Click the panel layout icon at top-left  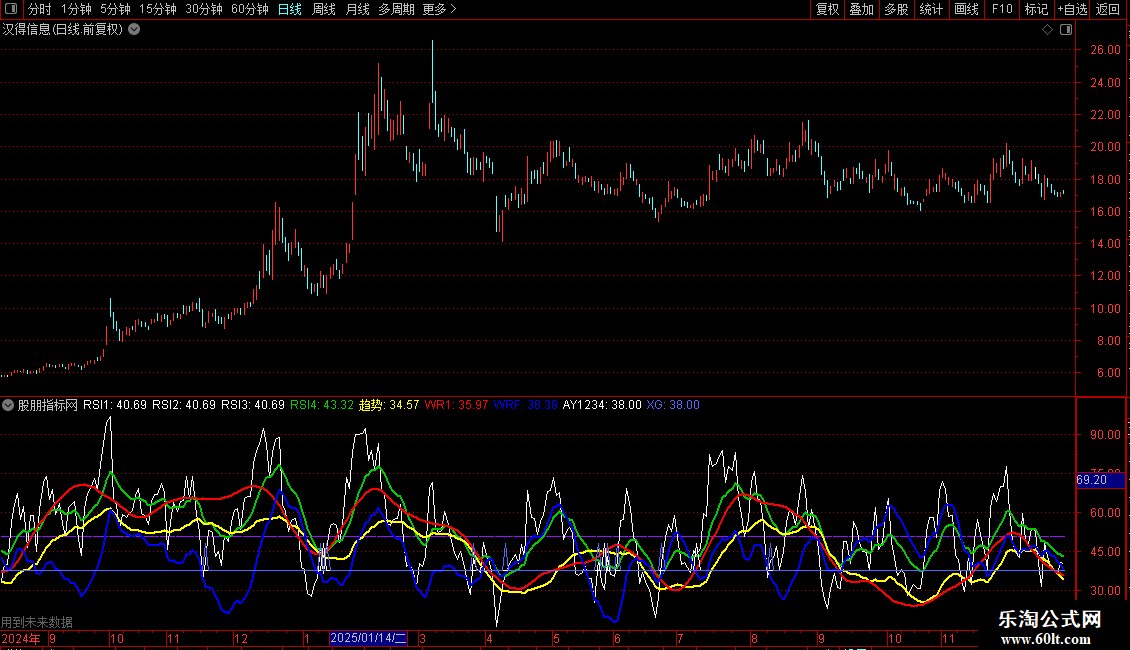coord(11,9)
